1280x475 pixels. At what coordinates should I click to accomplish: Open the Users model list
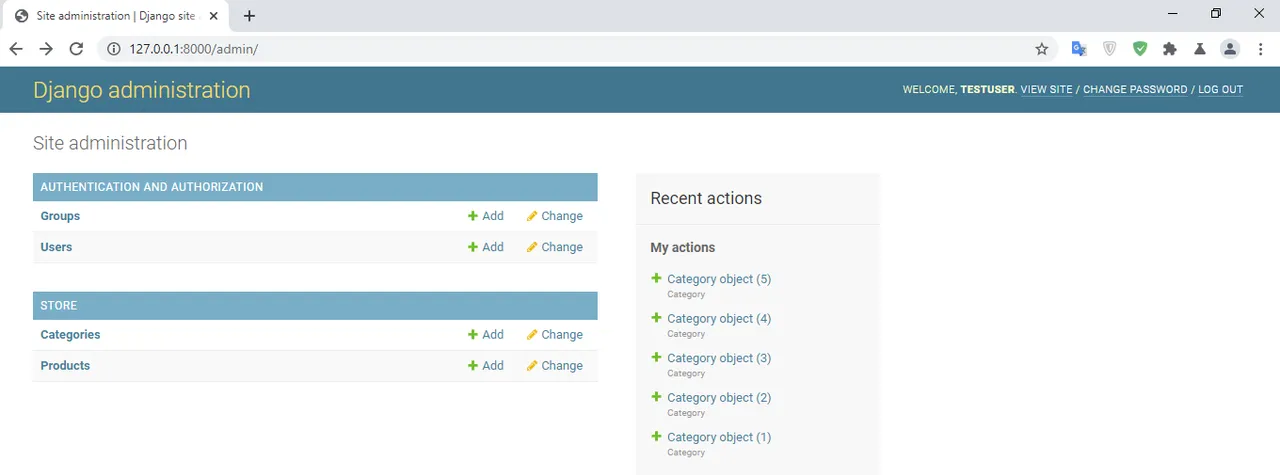tap(56, 247)
